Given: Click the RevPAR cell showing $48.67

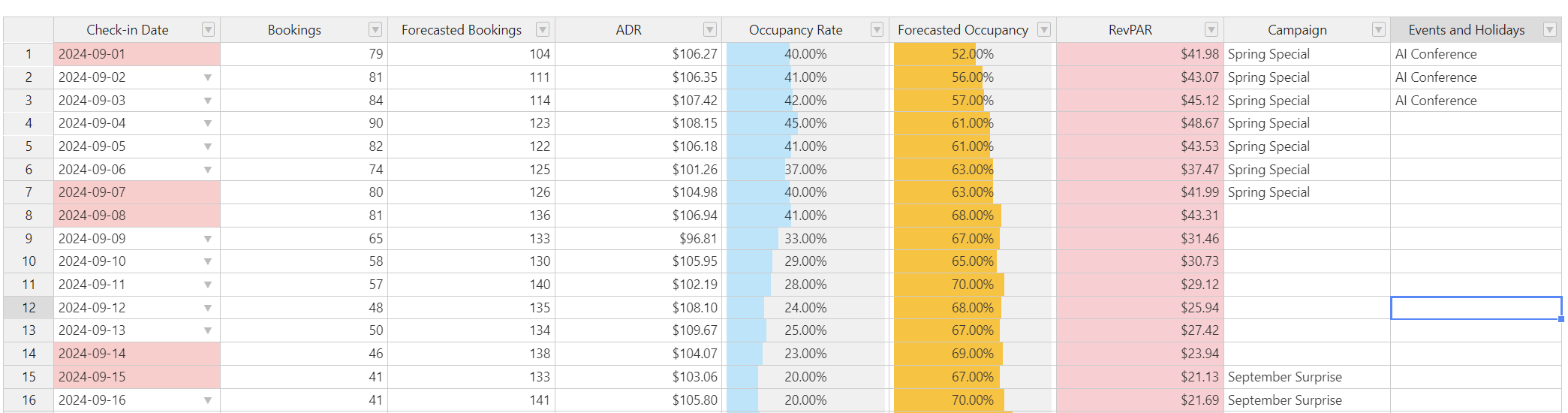Looking at the screenshot, I should (1140, 123).
